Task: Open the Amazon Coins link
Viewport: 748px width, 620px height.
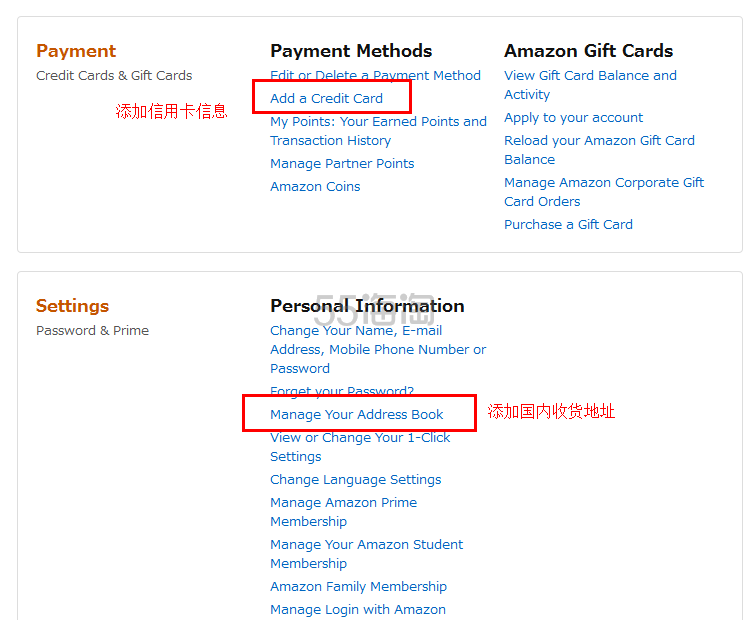Action: [x=315, y=187]
